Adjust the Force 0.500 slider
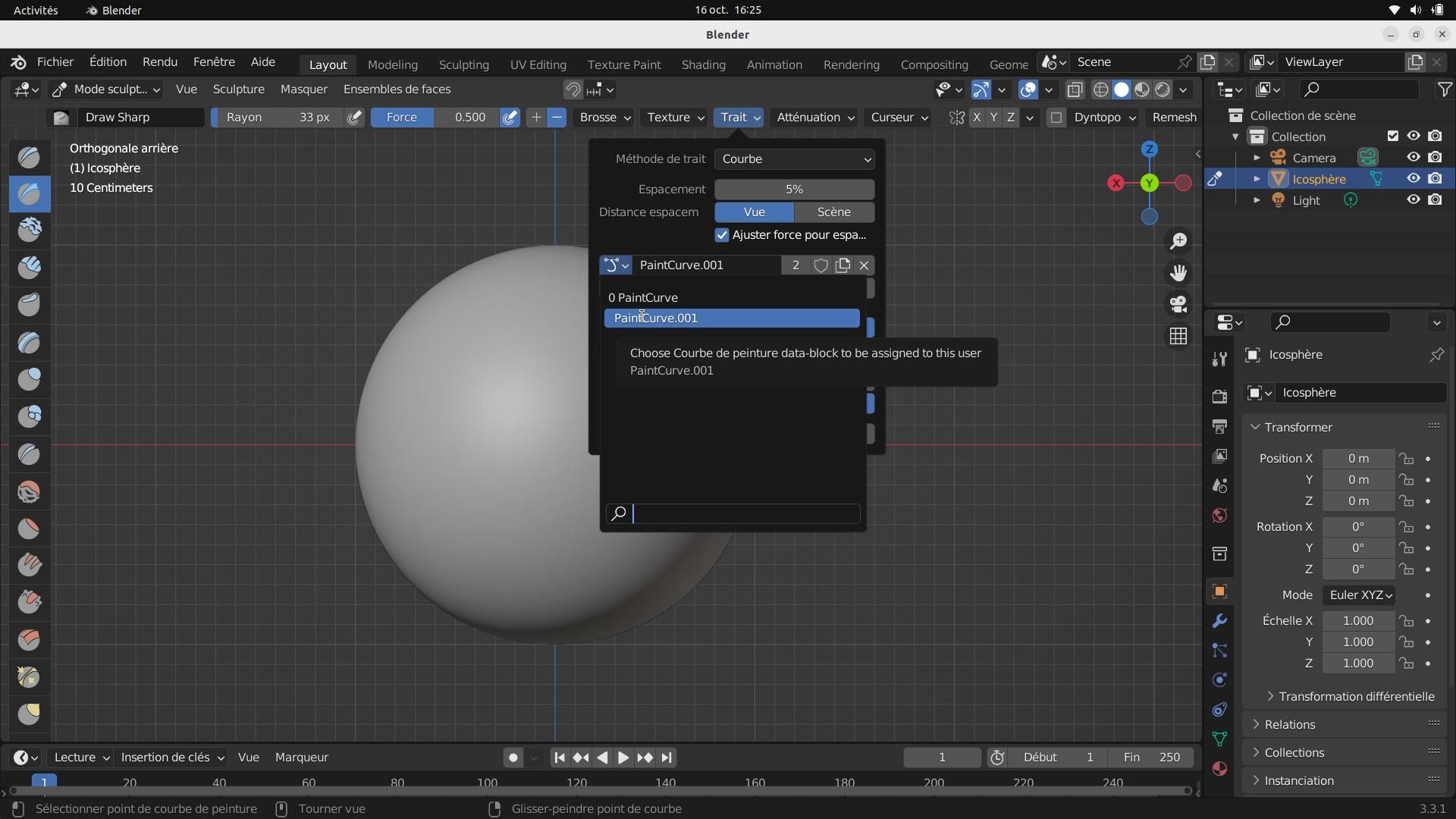This screenshot has width=1456, height=819. (435, 118)
